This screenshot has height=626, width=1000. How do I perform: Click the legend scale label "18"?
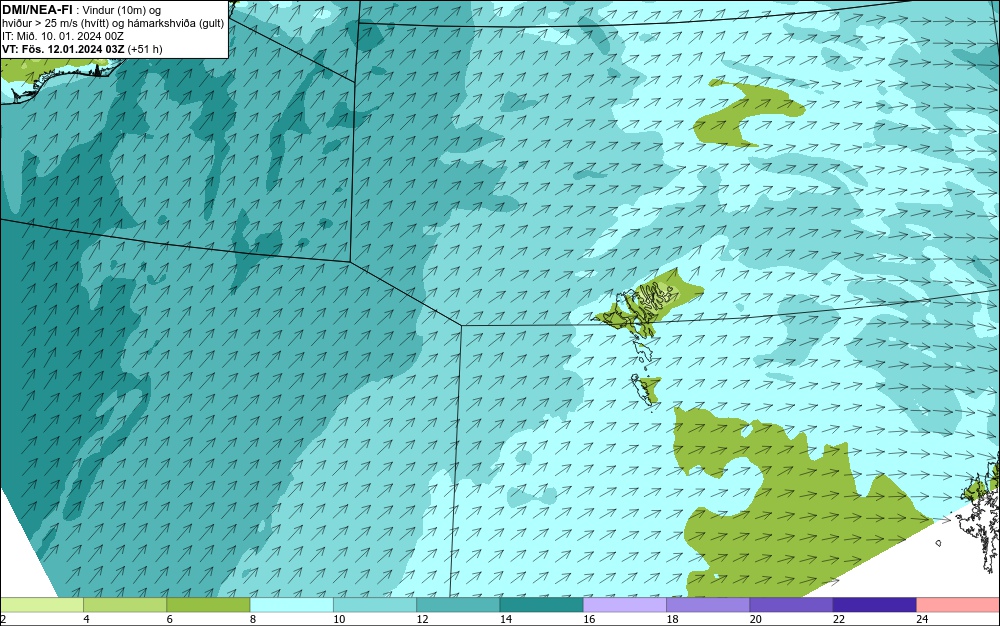pos(672,619)
